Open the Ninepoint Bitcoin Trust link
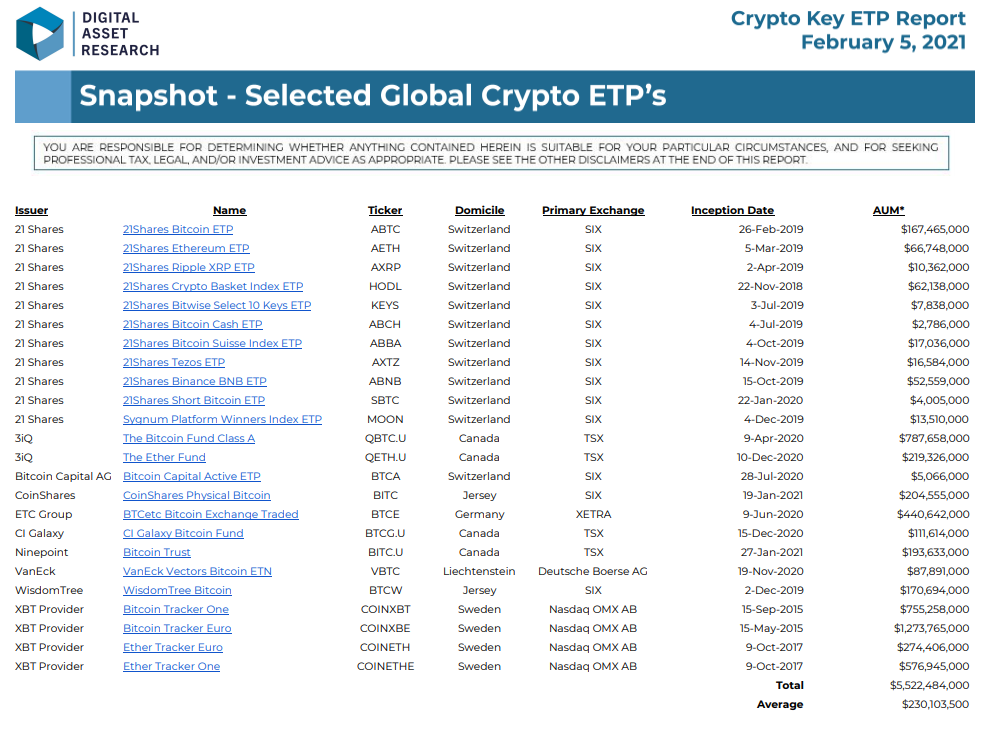Viewport: 1008px width, 736px height. (157, 552)
